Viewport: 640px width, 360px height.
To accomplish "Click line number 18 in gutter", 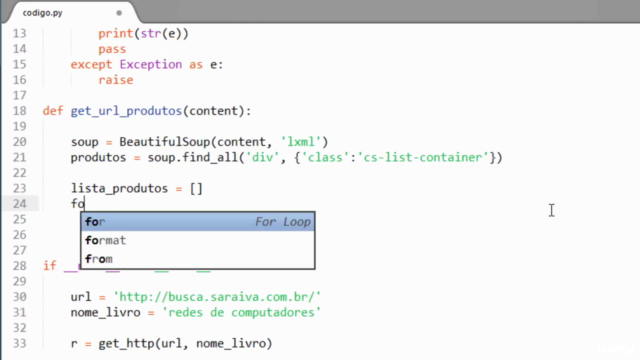I will tap(19, 111).
